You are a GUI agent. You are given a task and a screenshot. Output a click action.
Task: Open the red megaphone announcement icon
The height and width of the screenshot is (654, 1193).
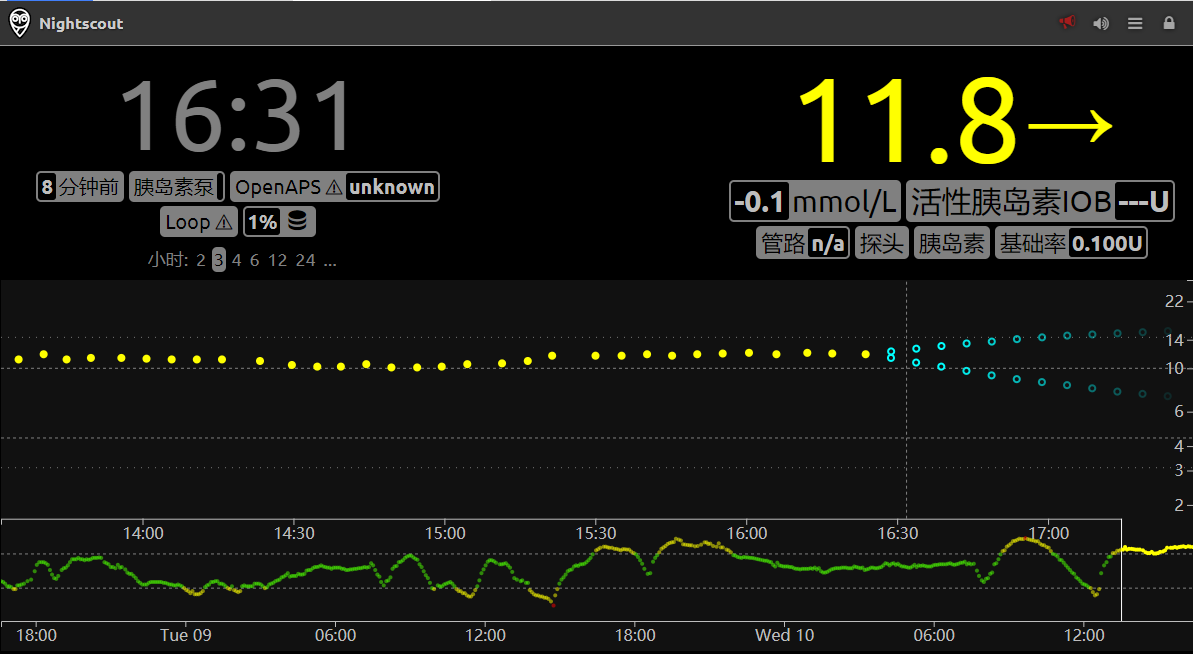pos(1067,22)
